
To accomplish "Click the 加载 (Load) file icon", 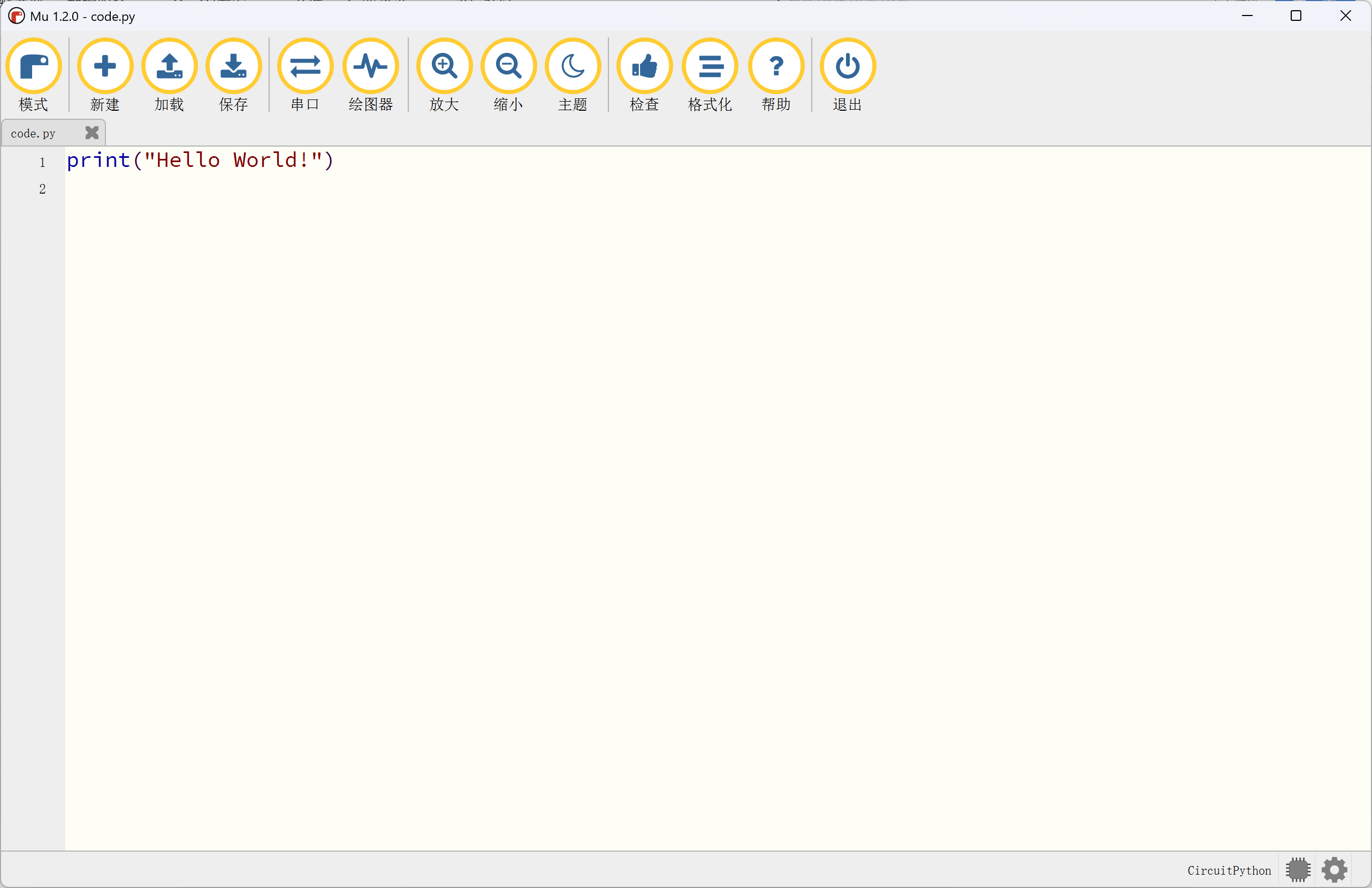I will tap(170, 66).
